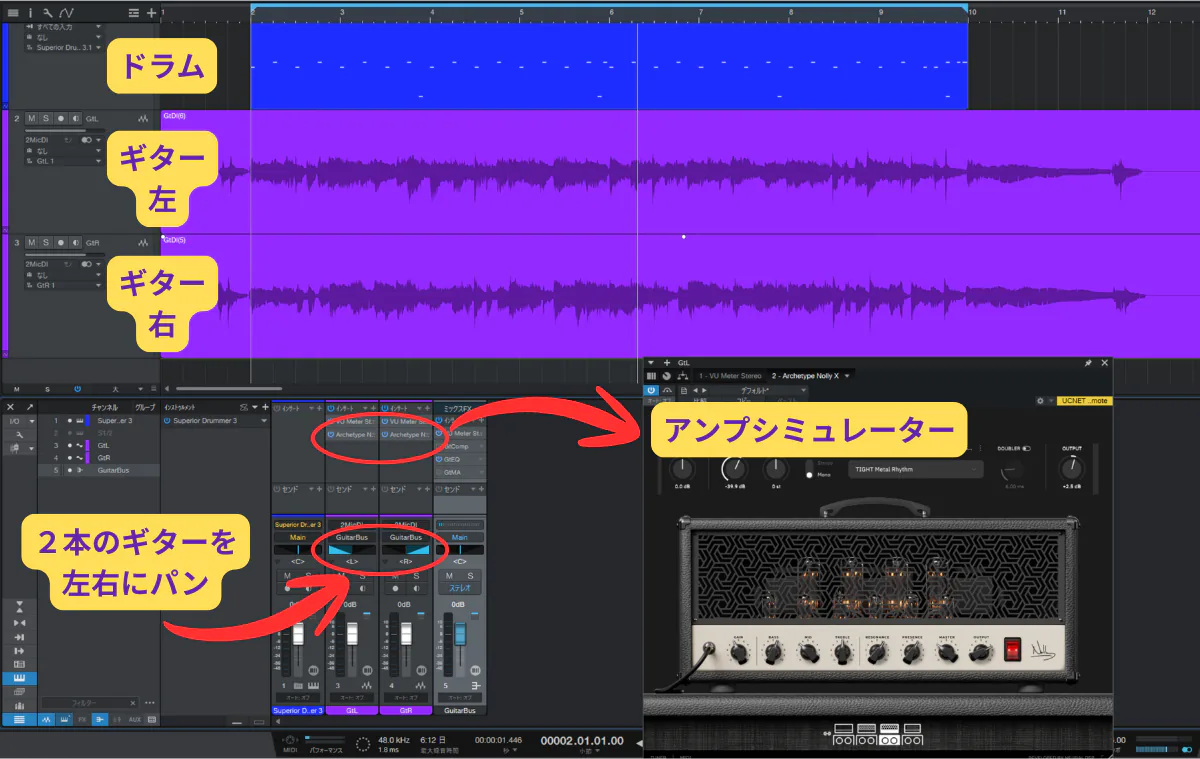This screenshot has height=759, width=1200.
Task: Toggle the amp's red power switch
Action: click(x=1013, y=650)
